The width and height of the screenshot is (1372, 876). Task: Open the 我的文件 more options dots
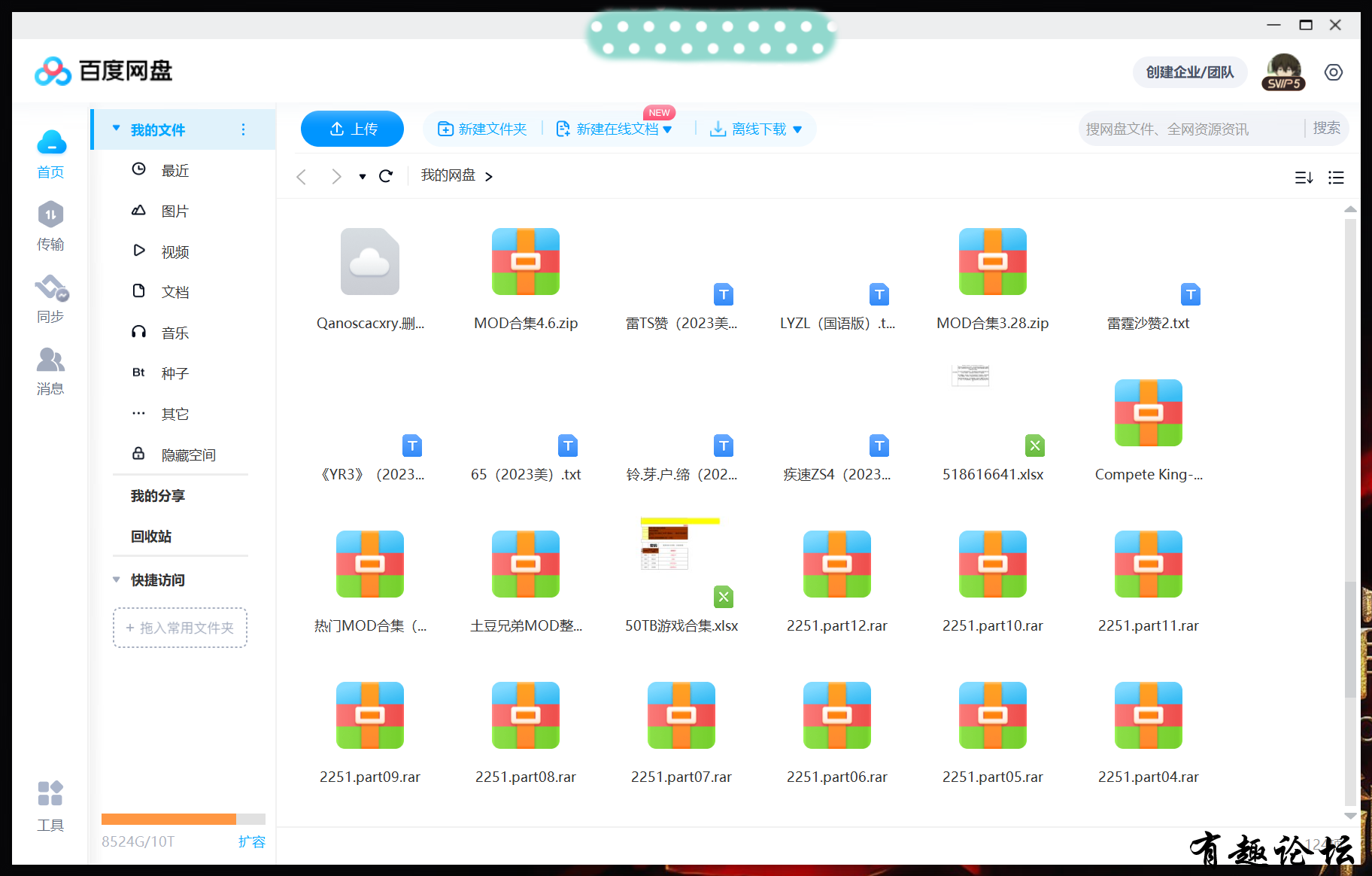243,129
